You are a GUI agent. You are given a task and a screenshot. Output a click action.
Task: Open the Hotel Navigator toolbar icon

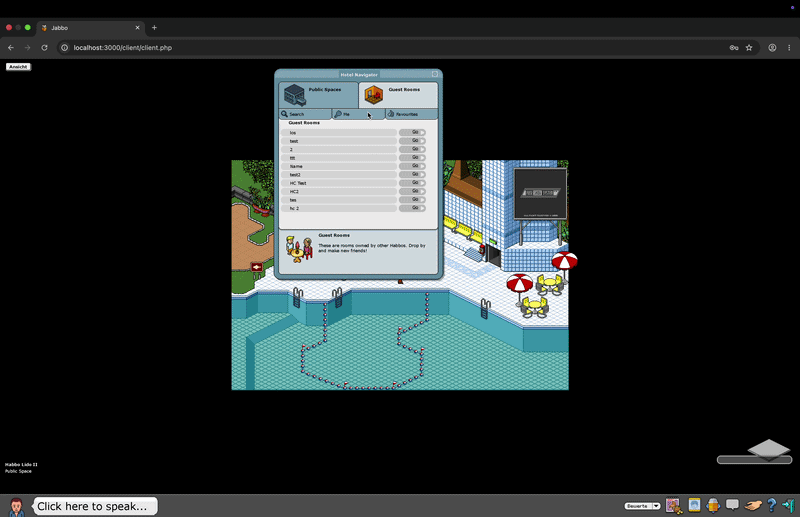[x=713, y=505]
